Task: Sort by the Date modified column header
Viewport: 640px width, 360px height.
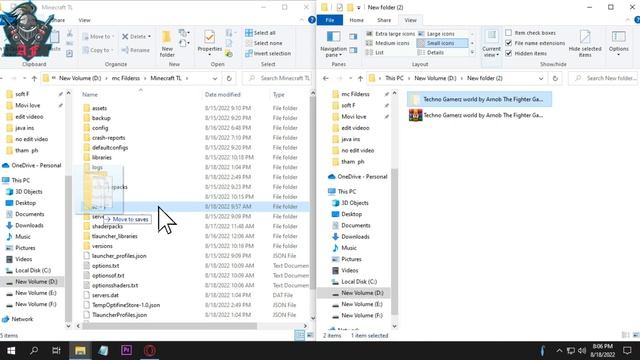Action: point(222,95)
